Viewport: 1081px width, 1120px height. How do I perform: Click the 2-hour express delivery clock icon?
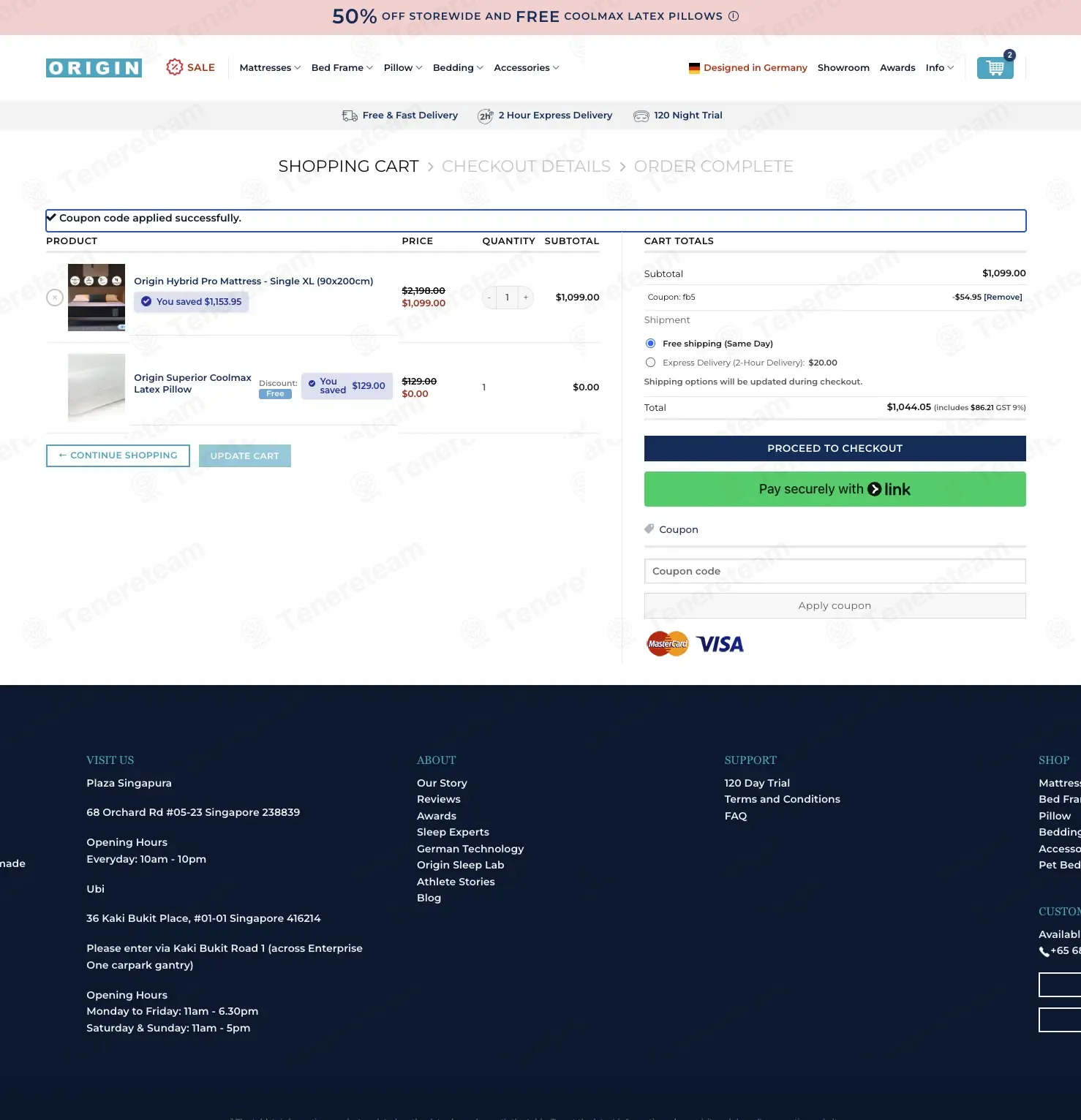pyautogui.click(x=486, y=116)
